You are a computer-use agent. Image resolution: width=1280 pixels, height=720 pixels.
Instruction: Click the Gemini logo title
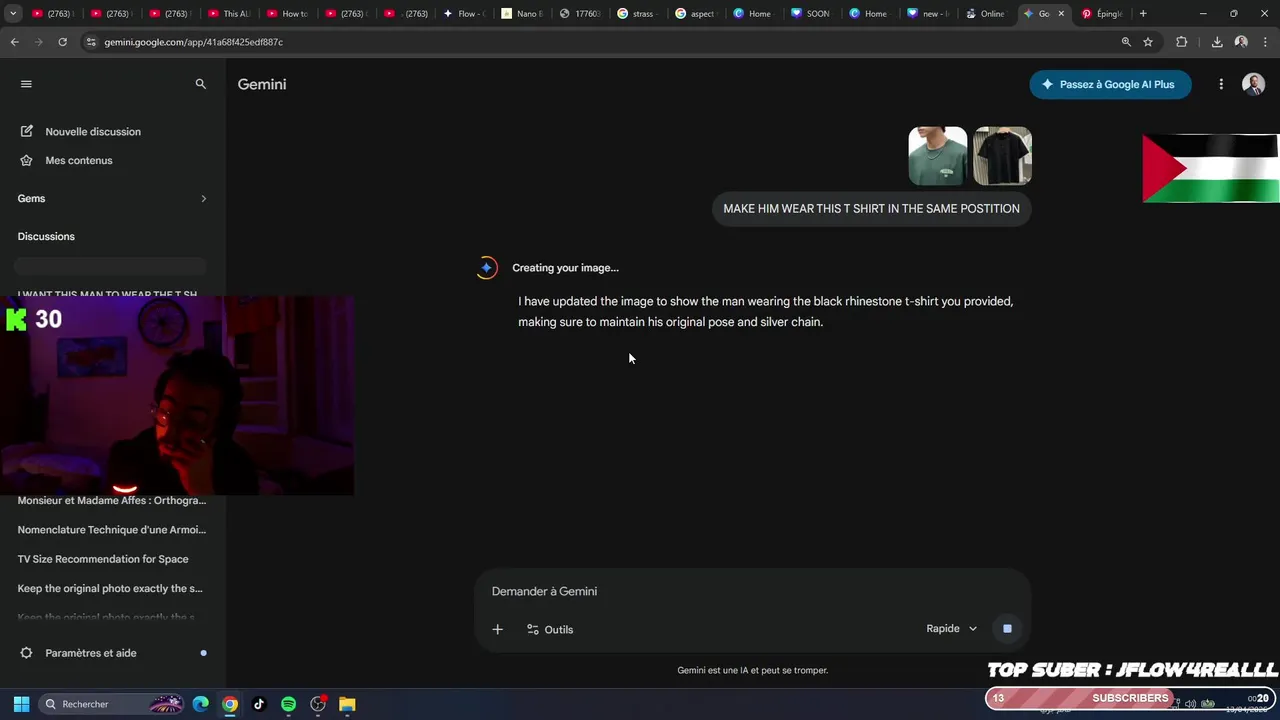coord(262,84)
